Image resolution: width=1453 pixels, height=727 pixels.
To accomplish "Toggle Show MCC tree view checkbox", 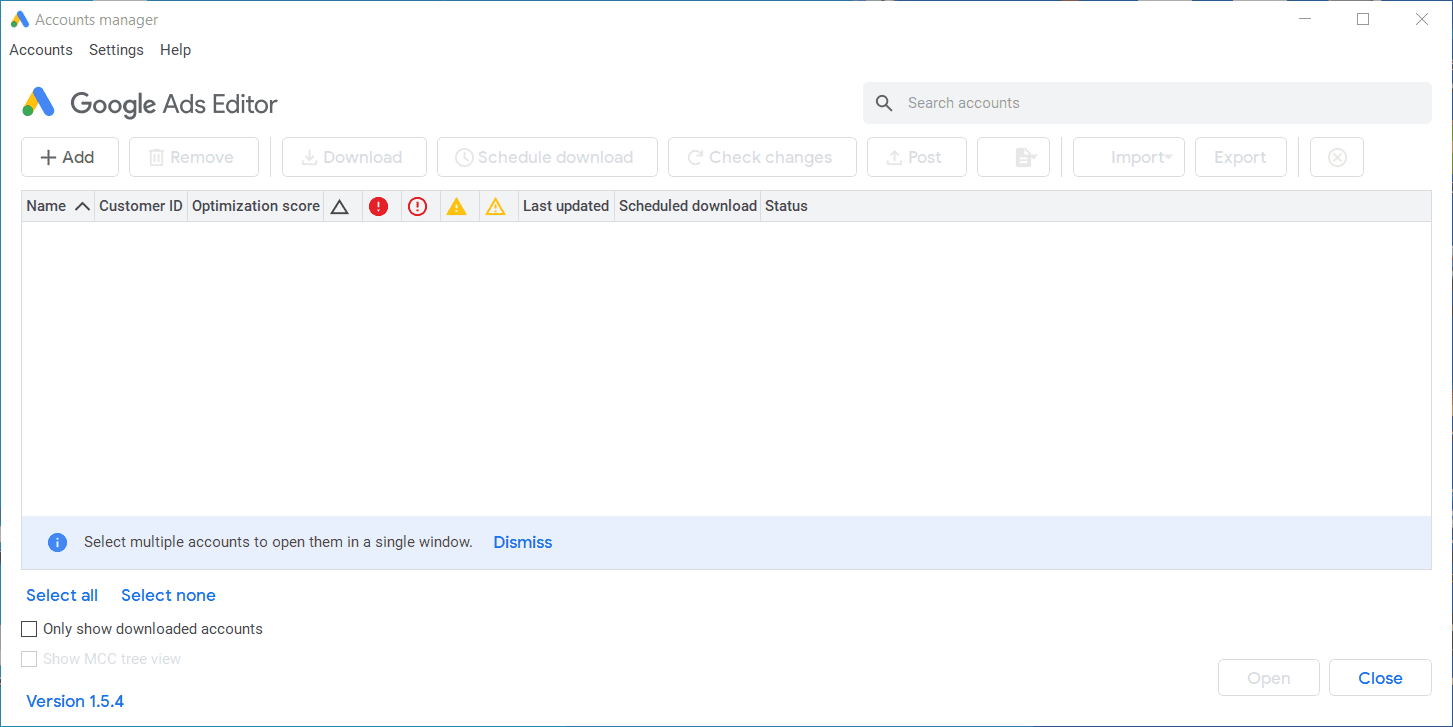I will coord(29,659).
